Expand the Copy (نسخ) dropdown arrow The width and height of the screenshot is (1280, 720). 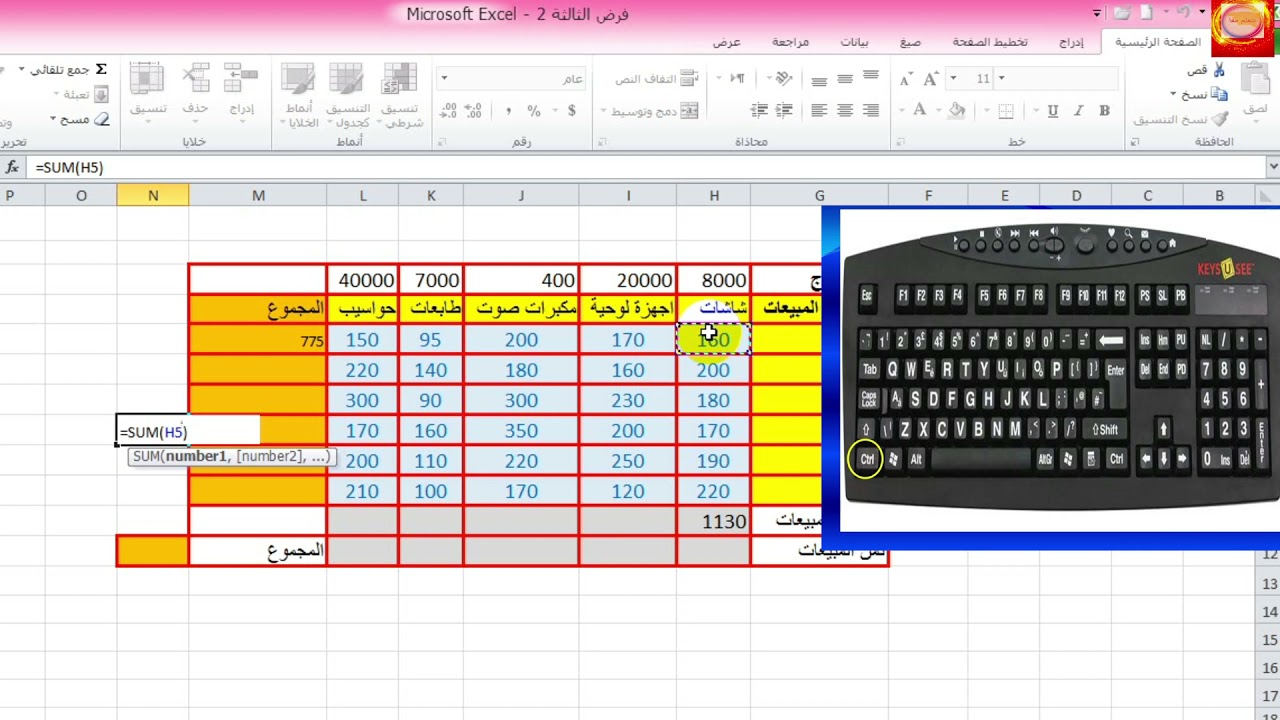(x=1173, y=94)
